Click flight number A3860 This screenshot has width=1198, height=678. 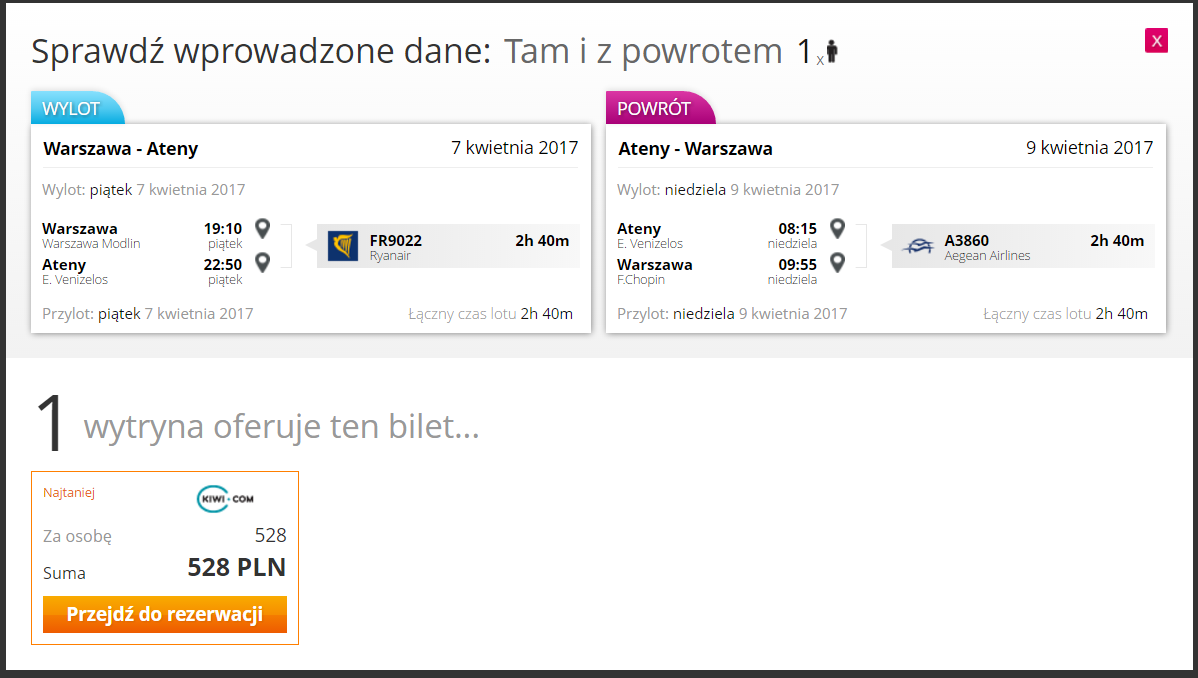[x=966, y=240]
